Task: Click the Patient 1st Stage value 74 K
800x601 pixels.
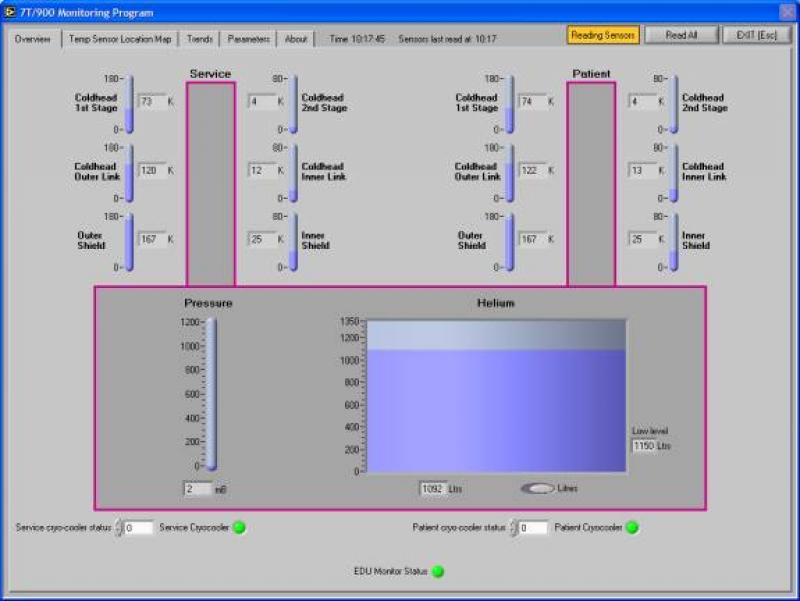Action: 533,101
